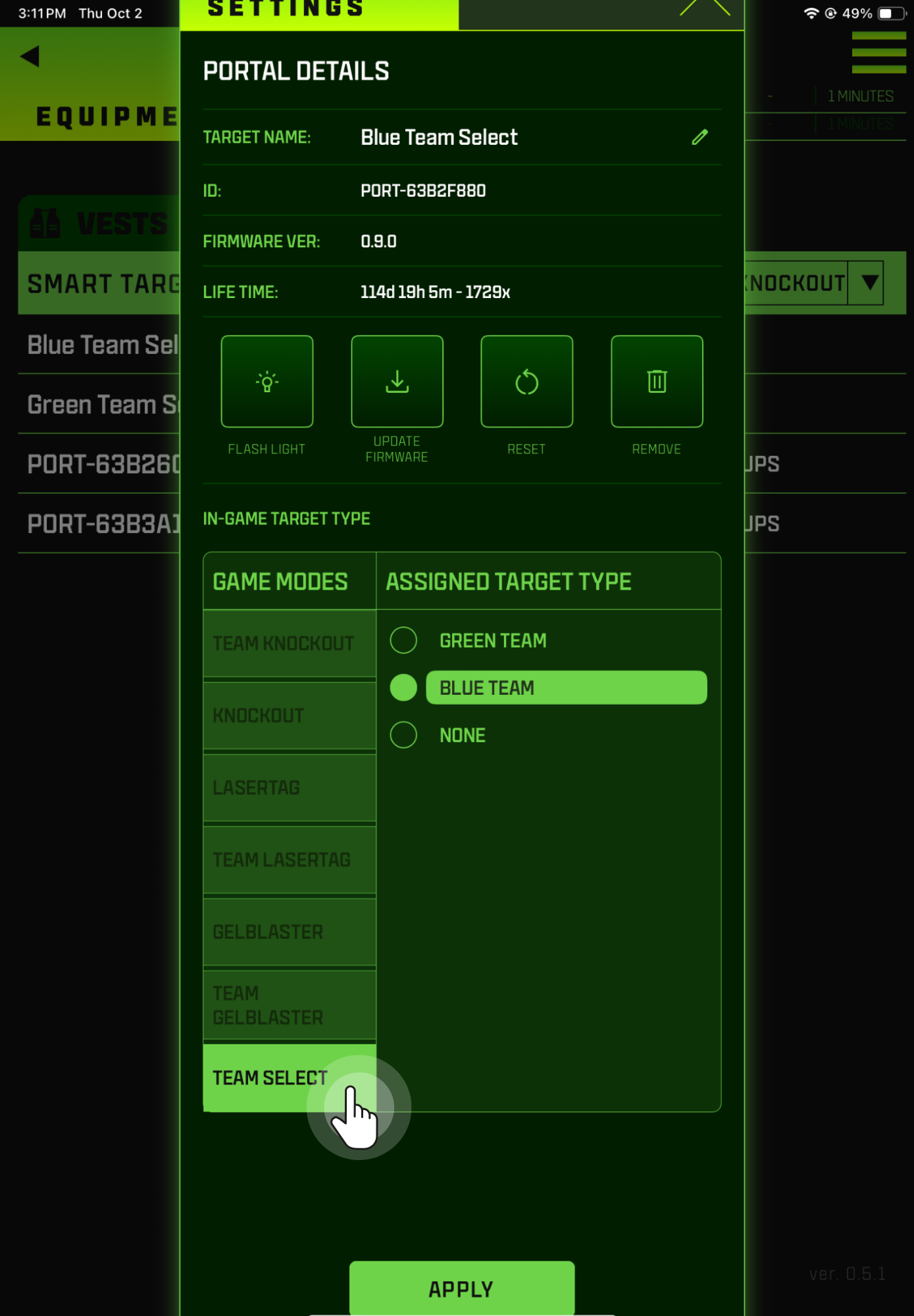Select PORT-63B260 row in equipment list
The image size is (914, 1316).
click(99, 465)
